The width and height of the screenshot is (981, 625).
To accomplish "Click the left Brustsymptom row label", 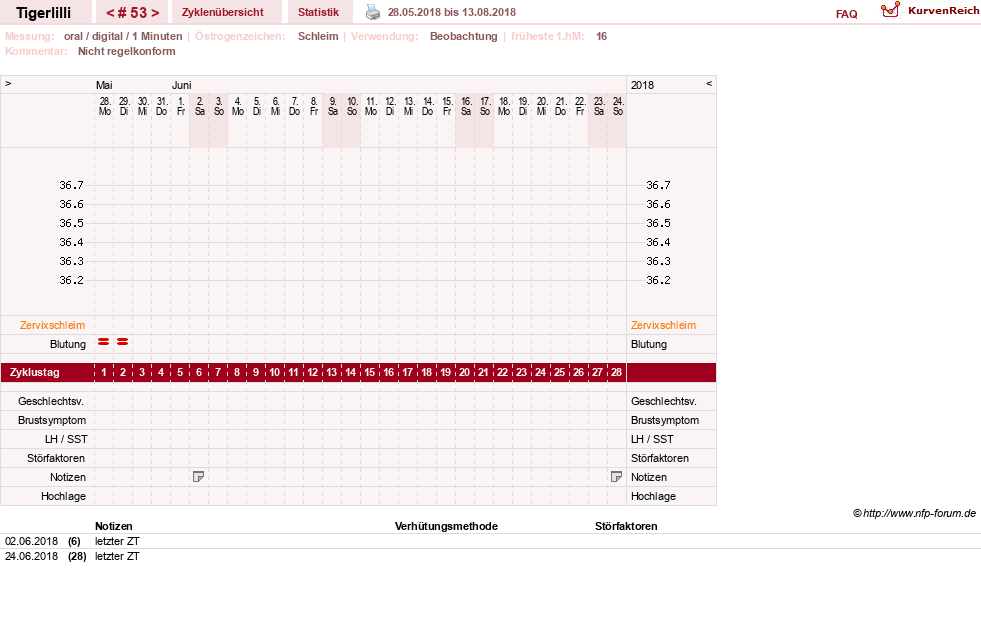I will (x=52, y=420).
